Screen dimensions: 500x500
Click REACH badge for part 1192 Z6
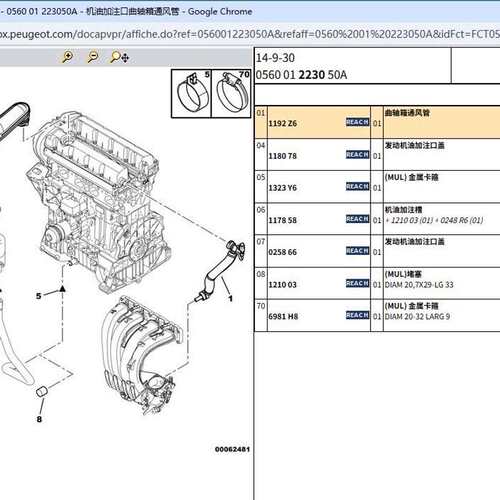point(357,122)
